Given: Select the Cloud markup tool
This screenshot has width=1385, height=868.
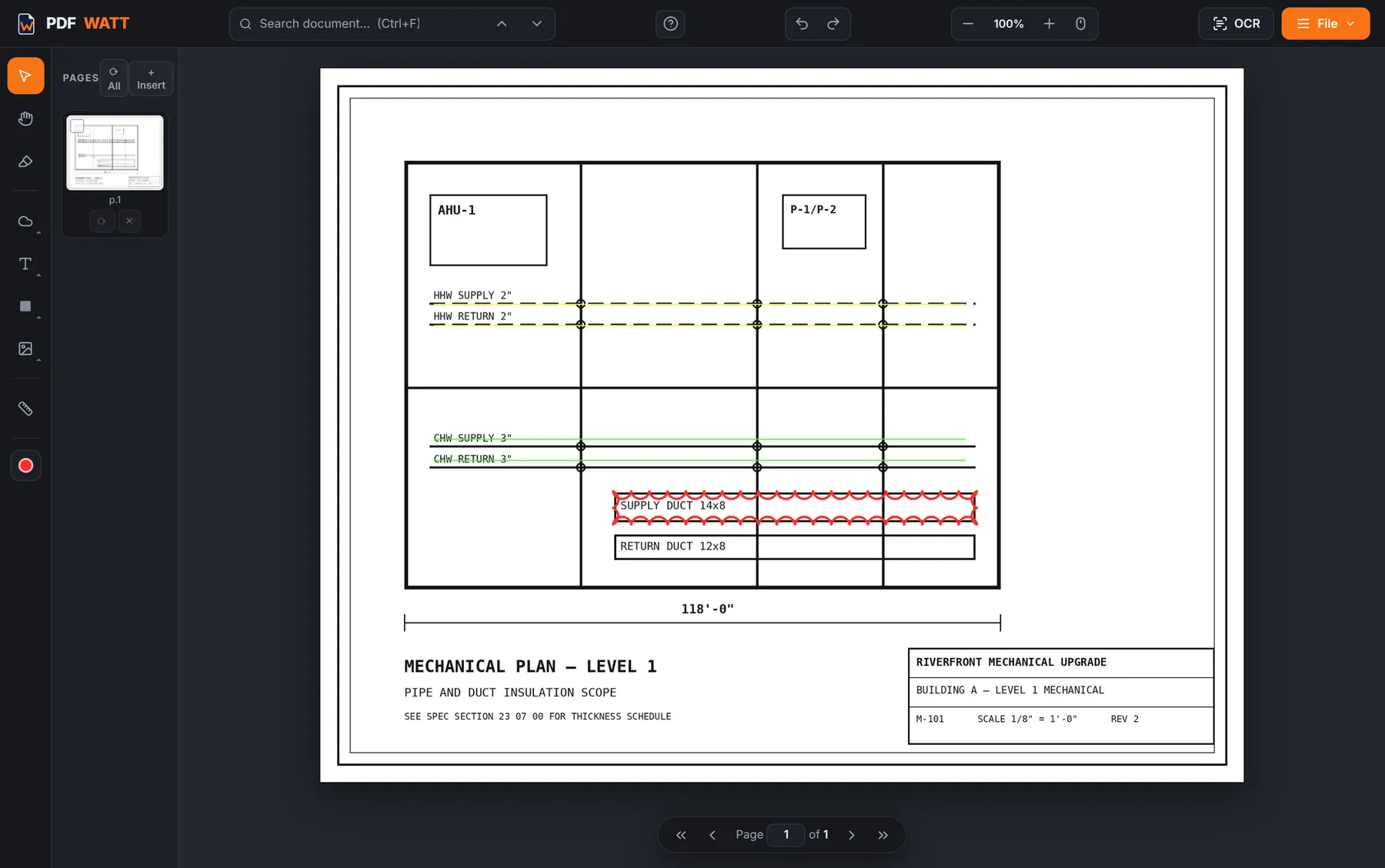Looking at the screenshot, I should [25, 222].
